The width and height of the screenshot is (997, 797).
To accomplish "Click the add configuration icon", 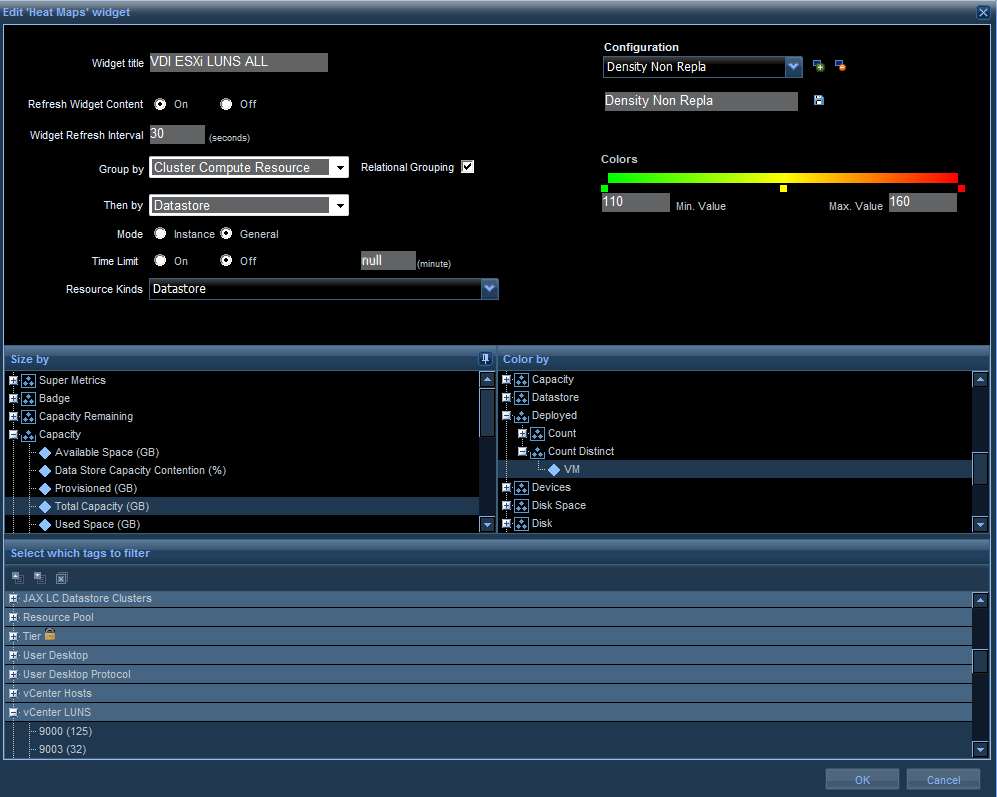I will click(x=819, y=66).
